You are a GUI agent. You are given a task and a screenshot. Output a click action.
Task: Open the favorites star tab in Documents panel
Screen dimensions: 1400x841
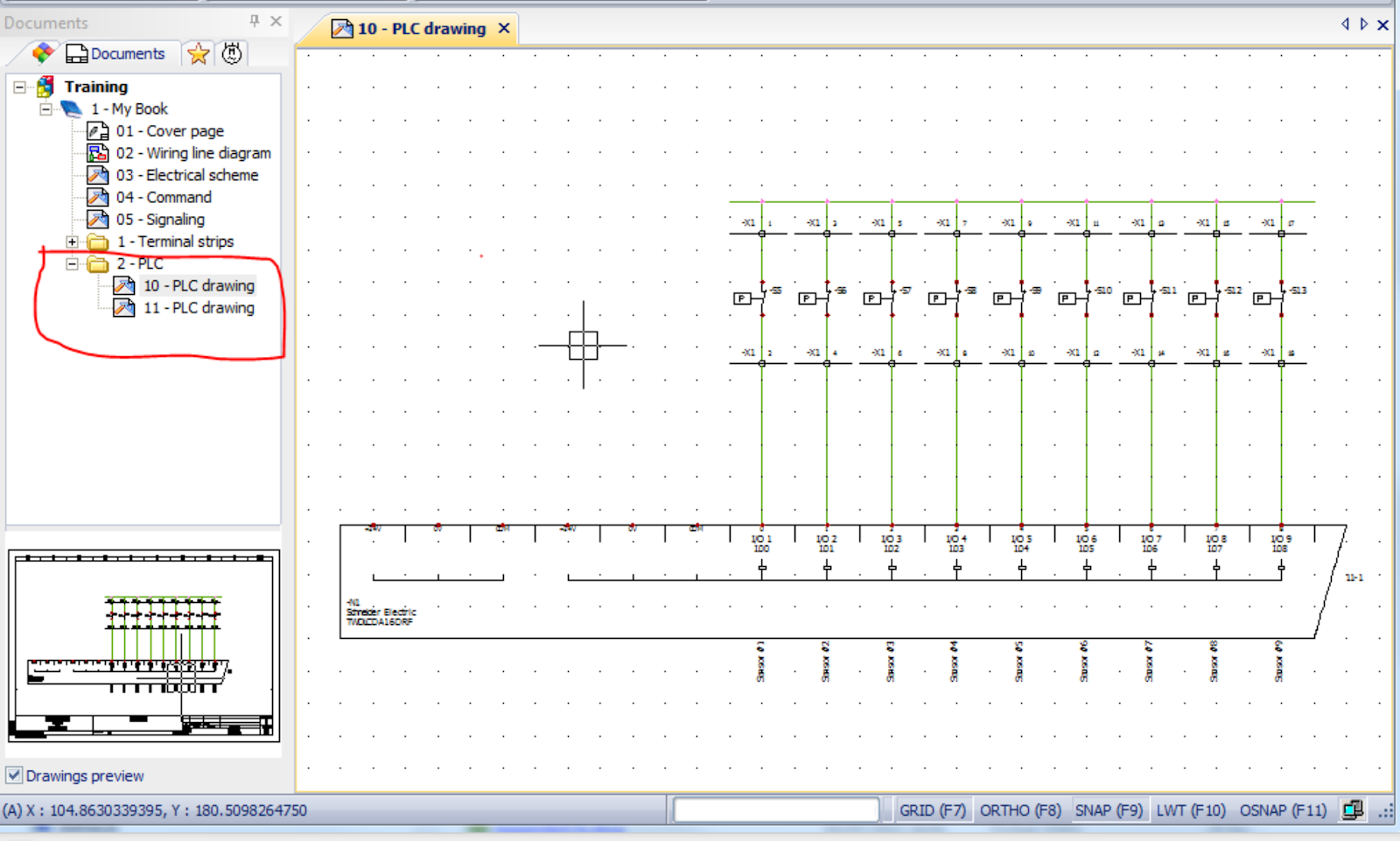pos(198,53)
